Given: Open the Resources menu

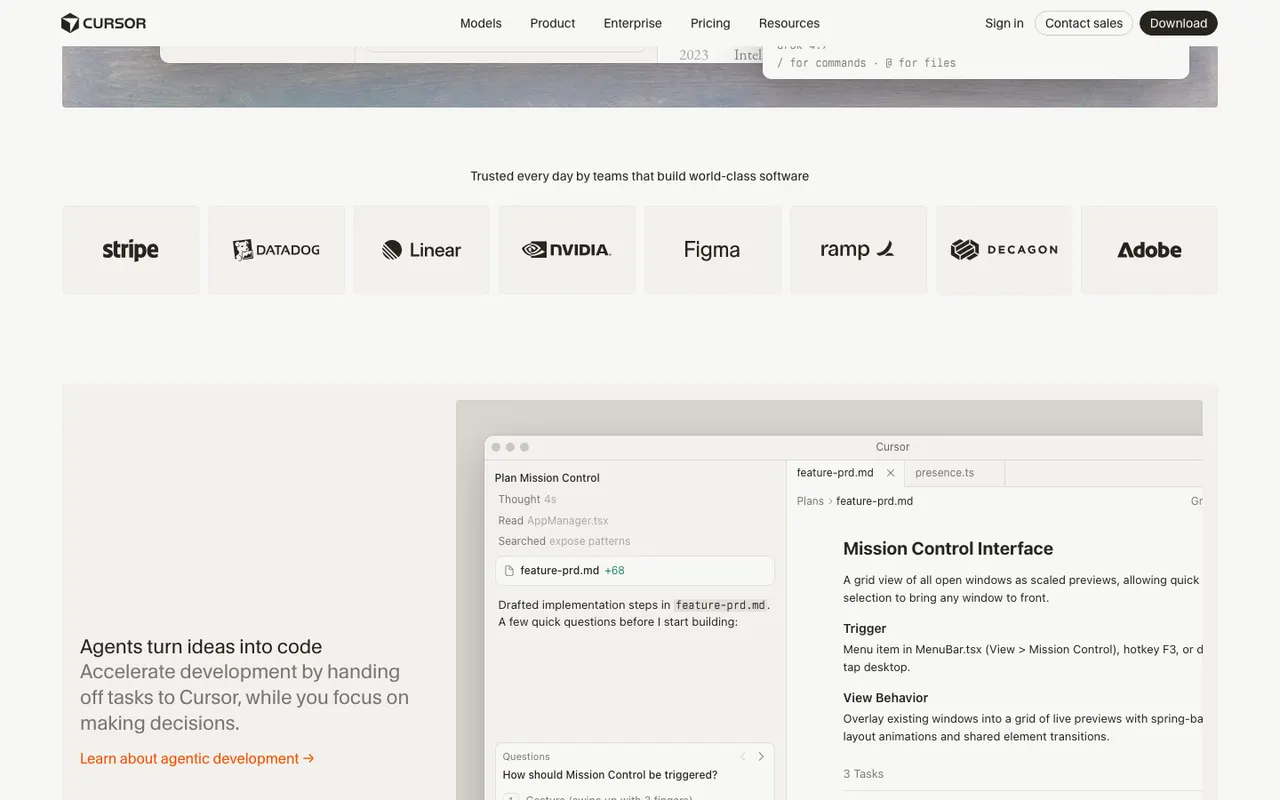Looking at the screenshot, I should point(789,23).
